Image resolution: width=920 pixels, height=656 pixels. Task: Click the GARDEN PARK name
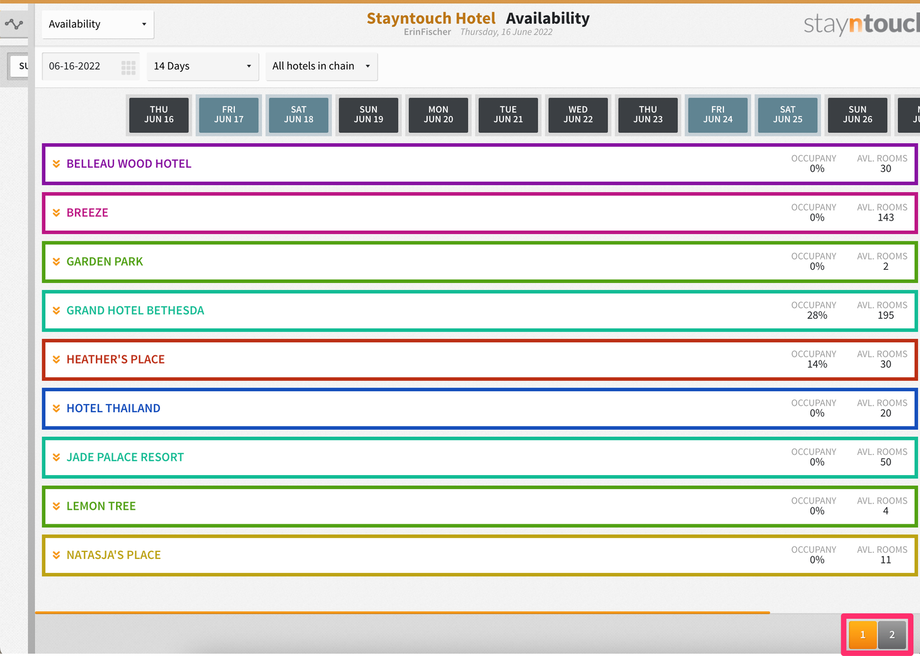pos(104,262)
